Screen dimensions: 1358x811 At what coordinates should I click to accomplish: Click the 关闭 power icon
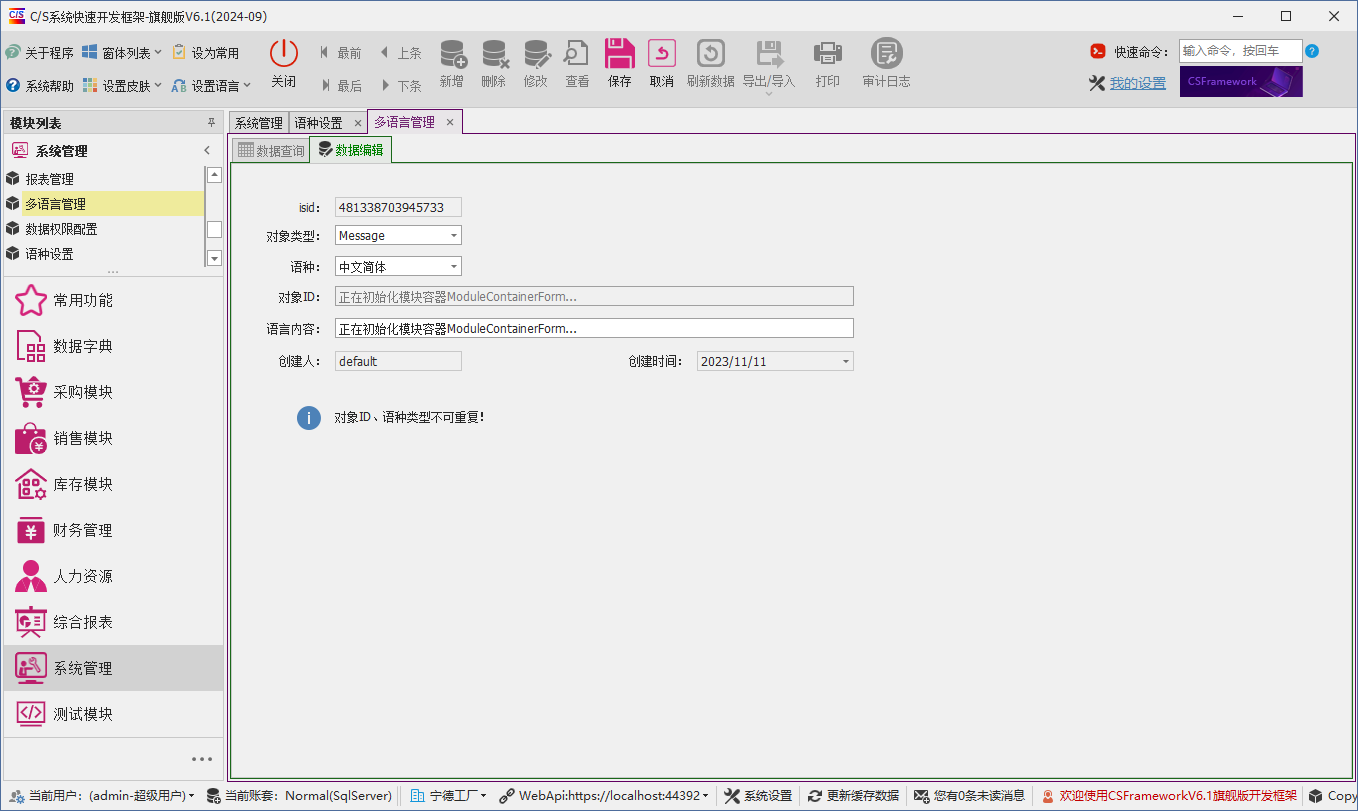[284, 54]
